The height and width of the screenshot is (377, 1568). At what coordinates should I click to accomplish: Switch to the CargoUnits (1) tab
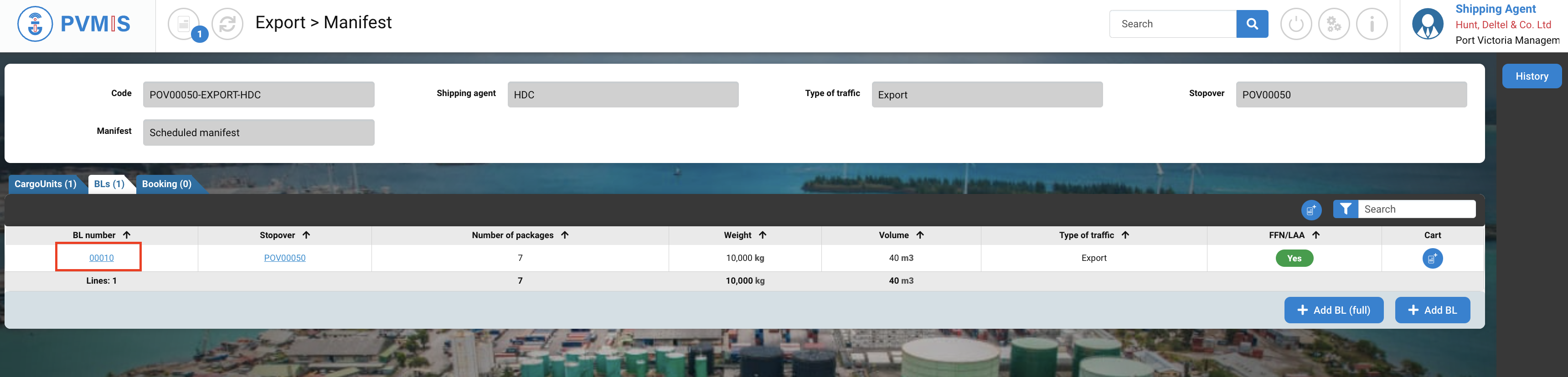pyautogui.click(x=46, y=184)
